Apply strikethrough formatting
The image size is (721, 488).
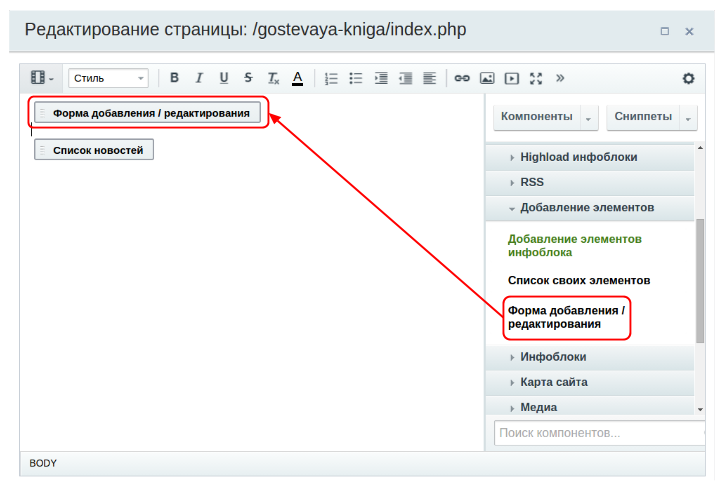point(248,78)
